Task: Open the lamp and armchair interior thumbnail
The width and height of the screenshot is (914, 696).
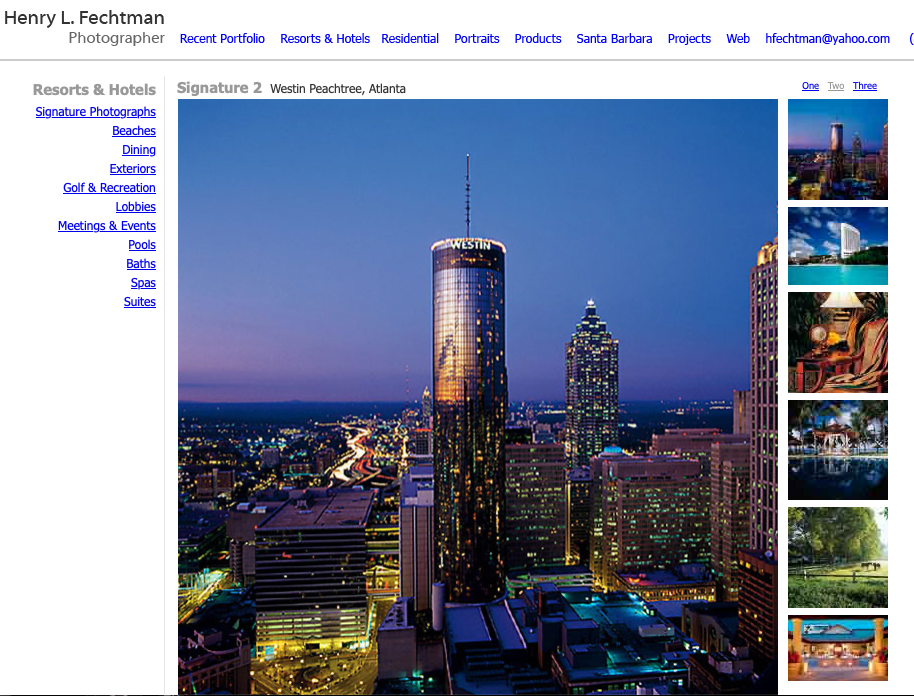Action: pyautogui.click(x=837, y=342)
